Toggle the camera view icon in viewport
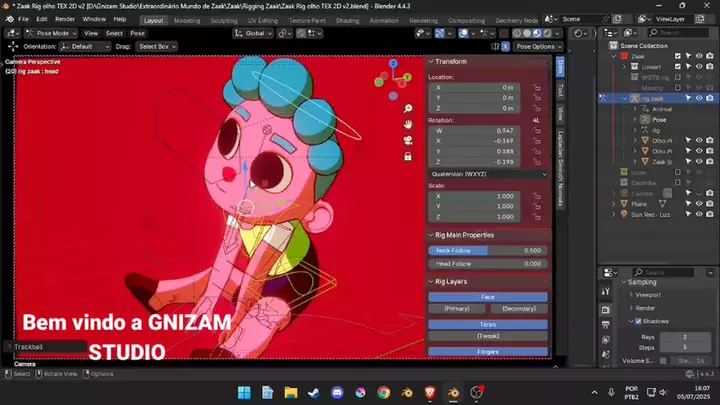 [408, 141]
